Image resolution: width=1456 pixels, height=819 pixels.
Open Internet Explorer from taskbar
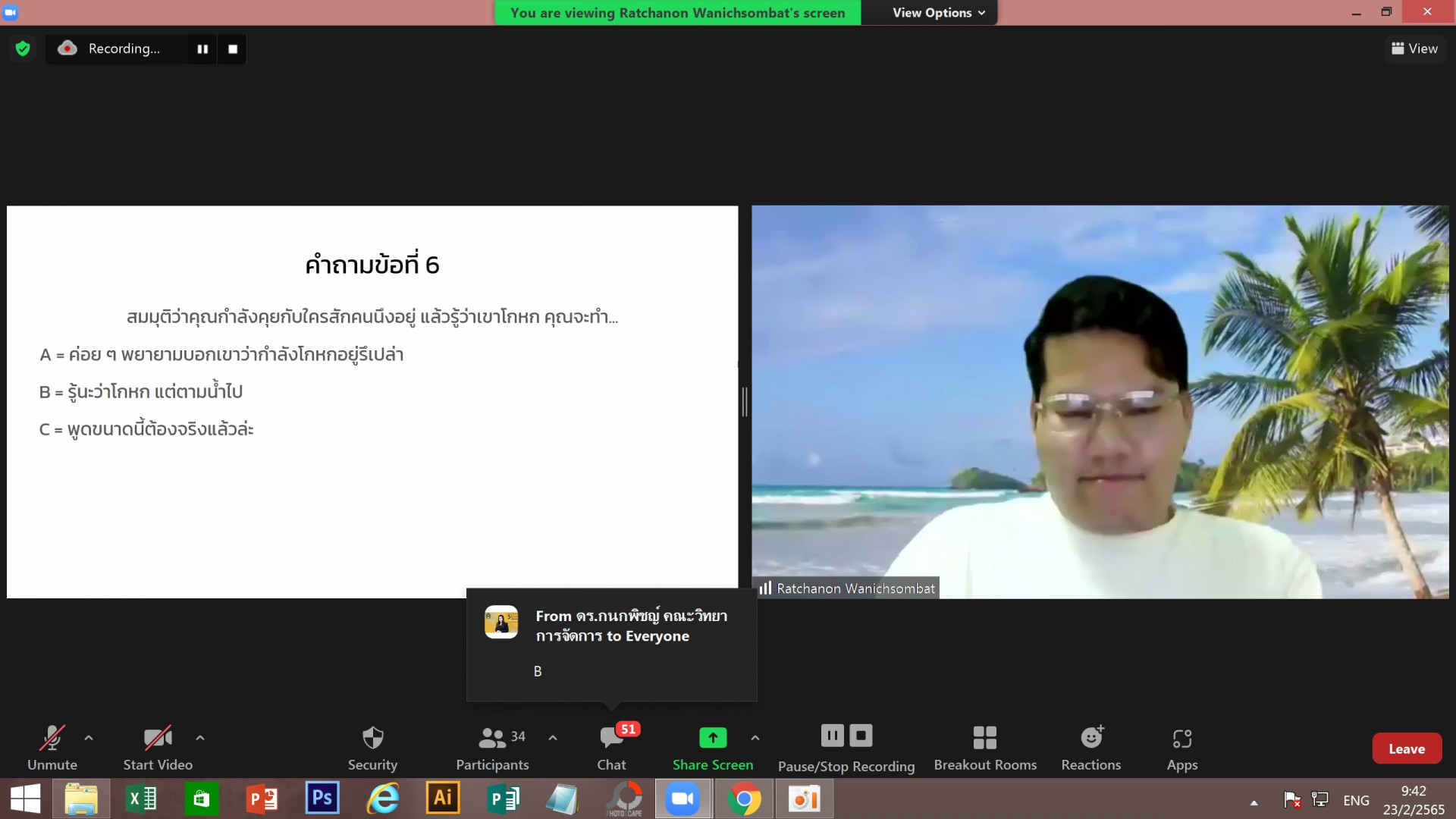pos(383,799)
